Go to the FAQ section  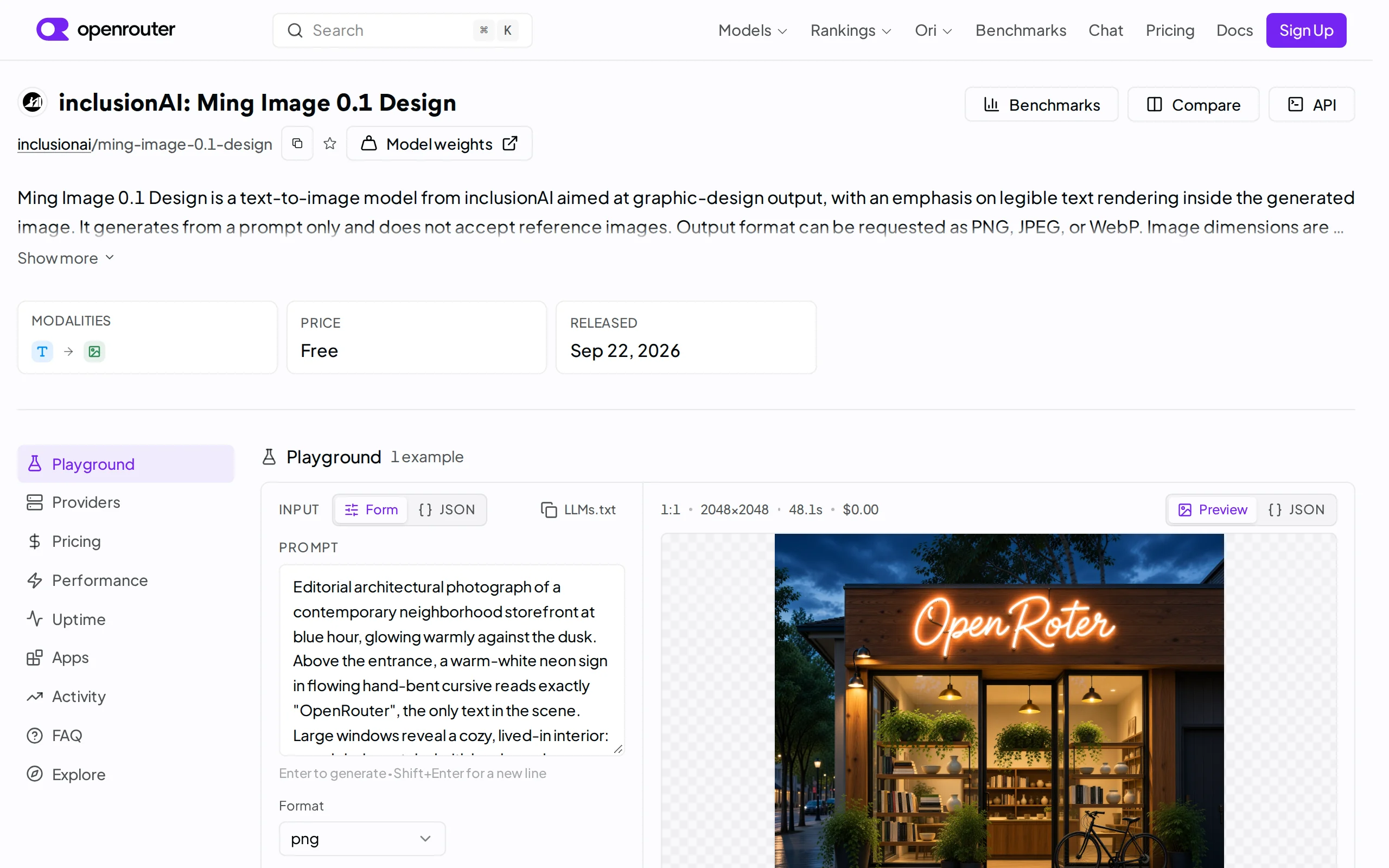point(126,736)
